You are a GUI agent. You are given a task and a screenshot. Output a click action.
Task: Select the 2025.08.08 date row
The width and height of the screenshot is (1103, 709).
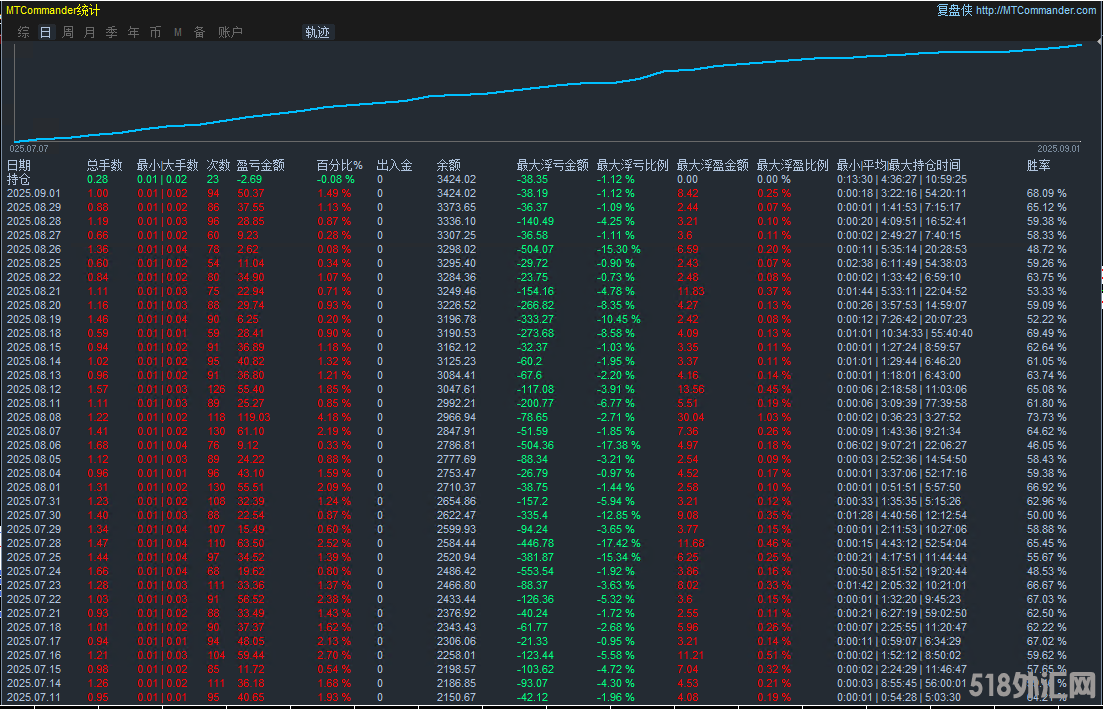point(34,416)
